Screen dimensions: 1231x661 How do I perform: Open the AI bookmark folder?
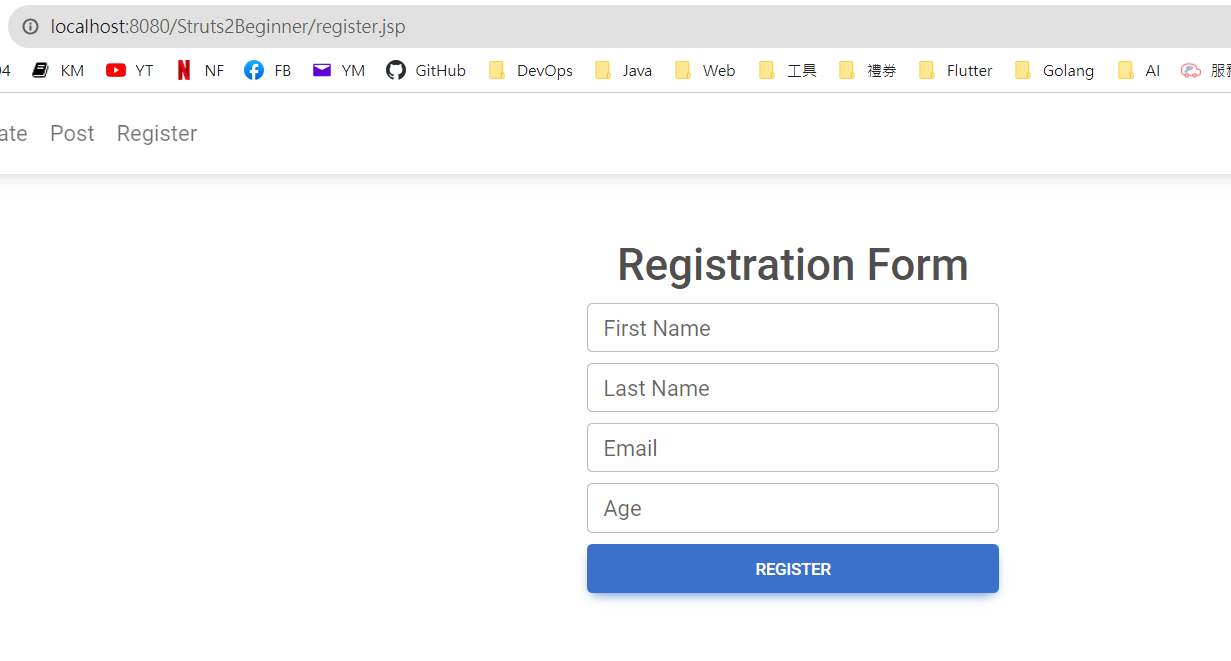point(1139,70)
